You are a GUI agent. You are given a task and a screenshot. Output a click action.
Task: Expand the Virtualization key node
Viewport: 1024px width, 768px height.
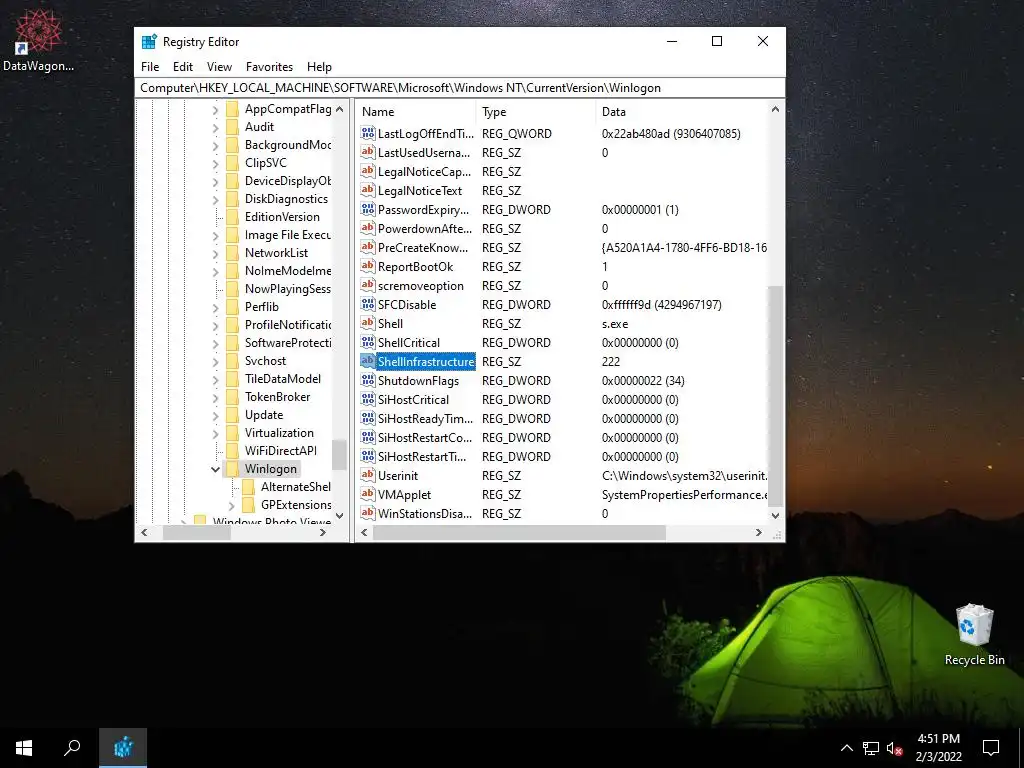pos(215,433)
